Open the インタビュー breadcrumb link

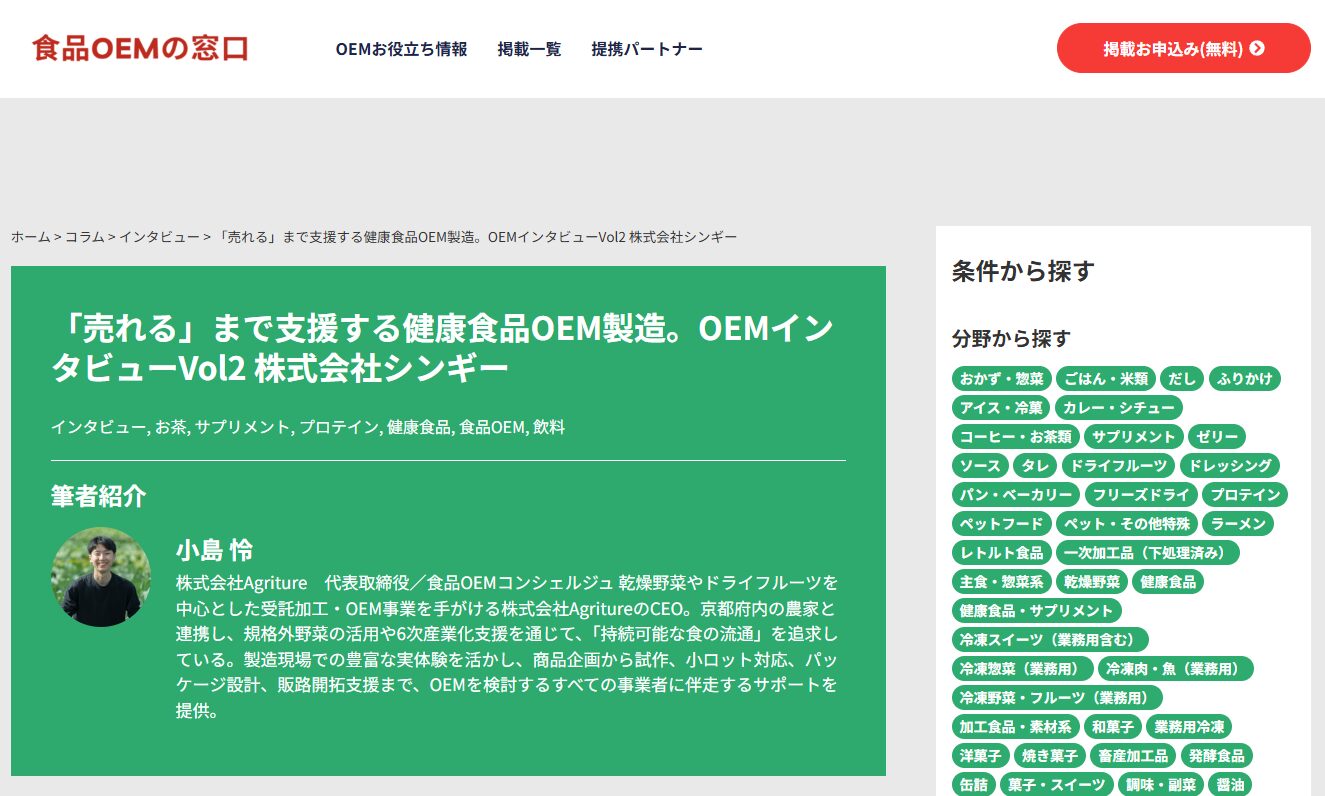pos(159,237)
